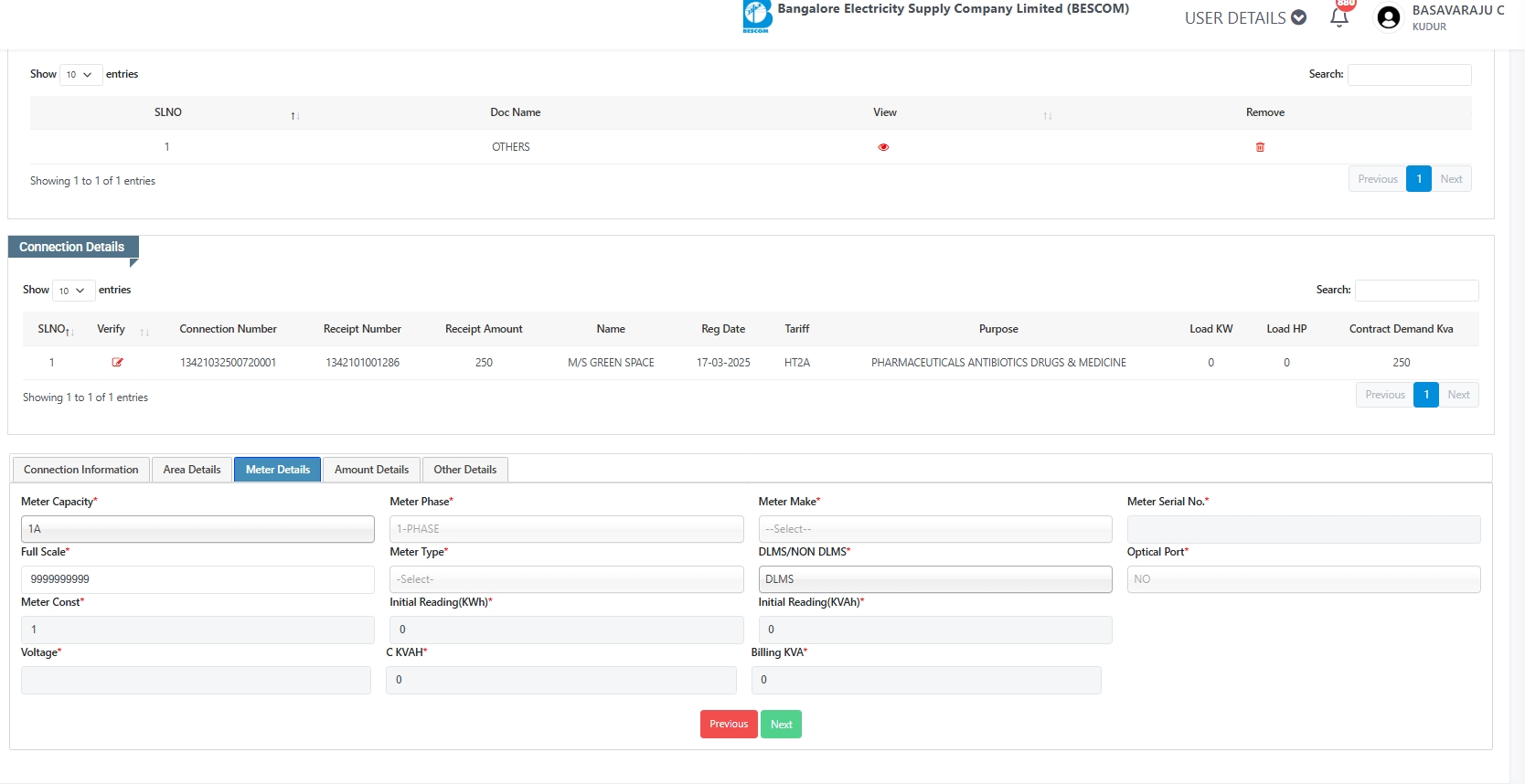Sort connection table by Verify column arrows

[x=144, y=332]
